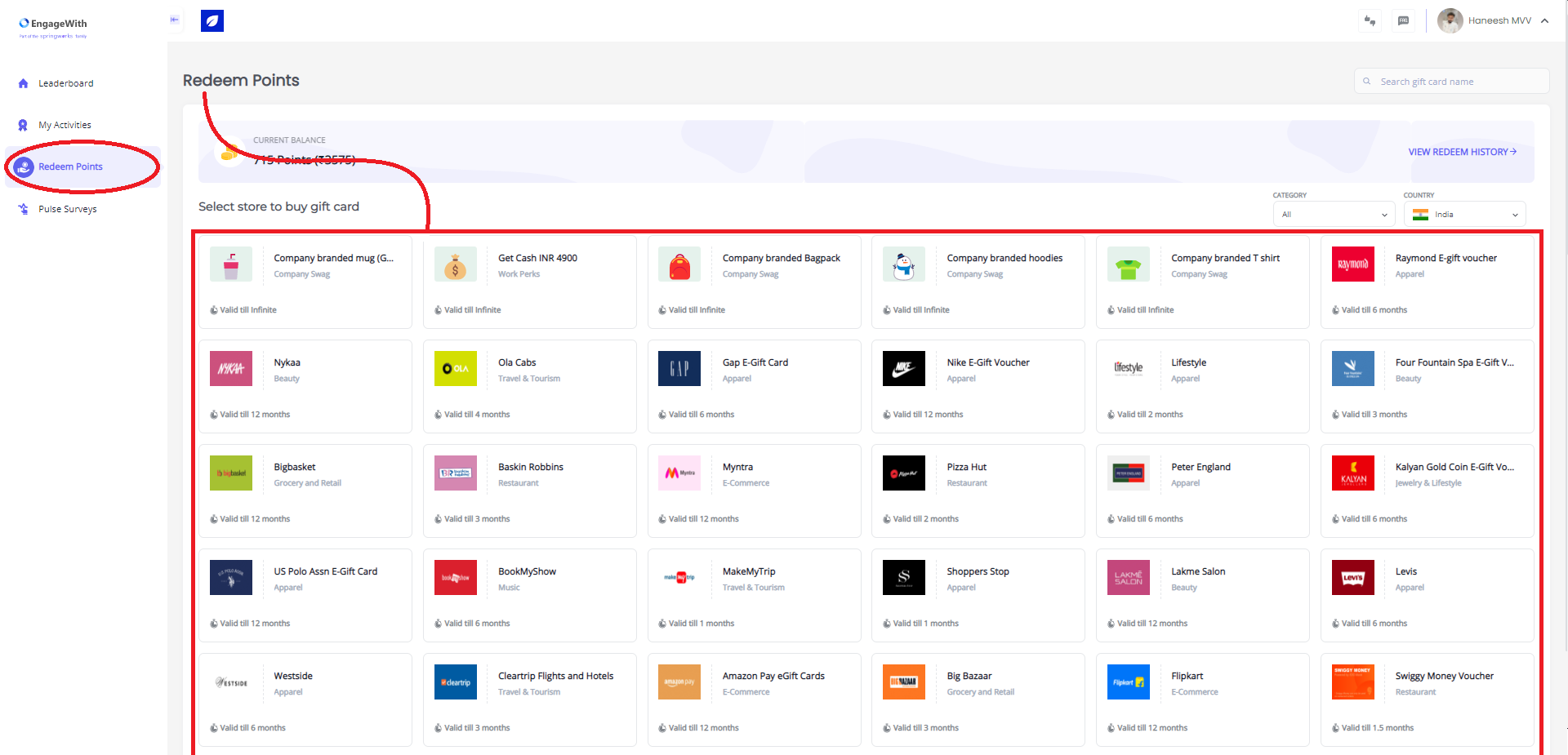
Task: Open the switch/transfer icon in header
Action: 1370,20
